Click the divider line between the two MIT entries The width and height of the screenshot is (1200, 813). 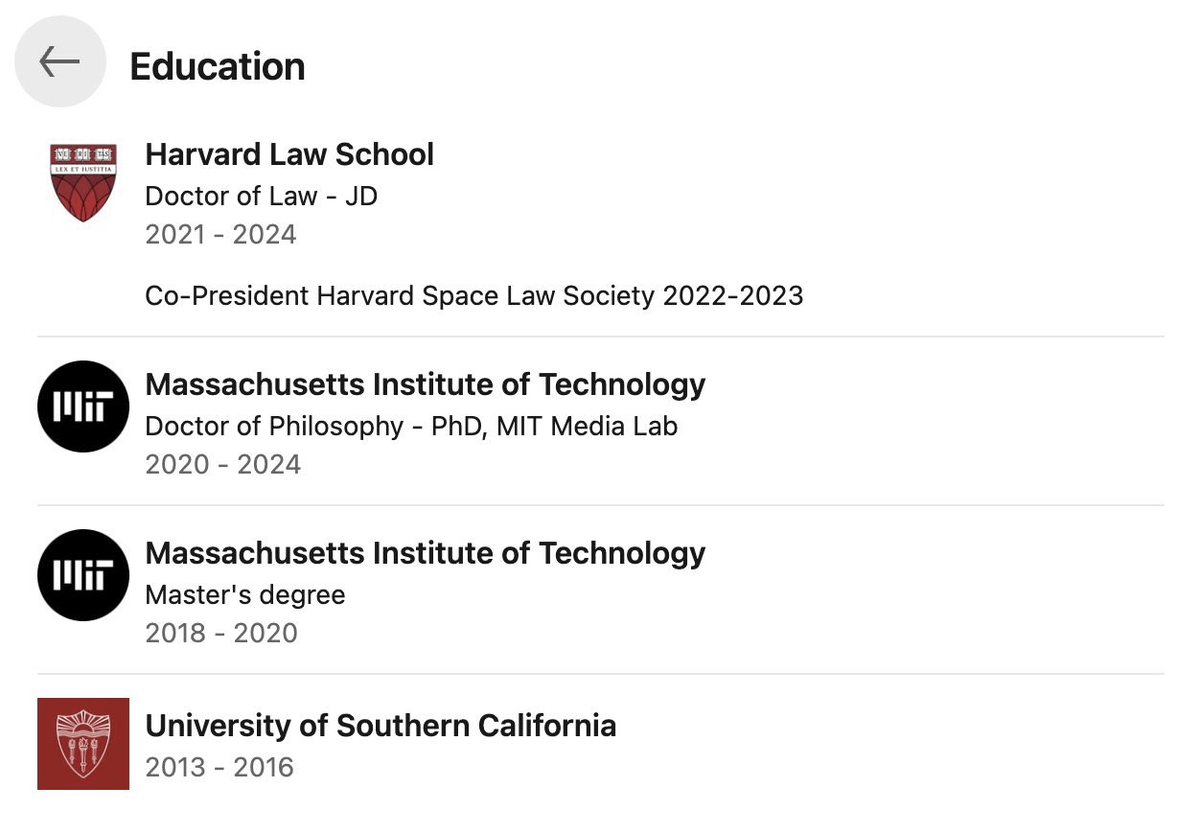click(x=600, y=505)
